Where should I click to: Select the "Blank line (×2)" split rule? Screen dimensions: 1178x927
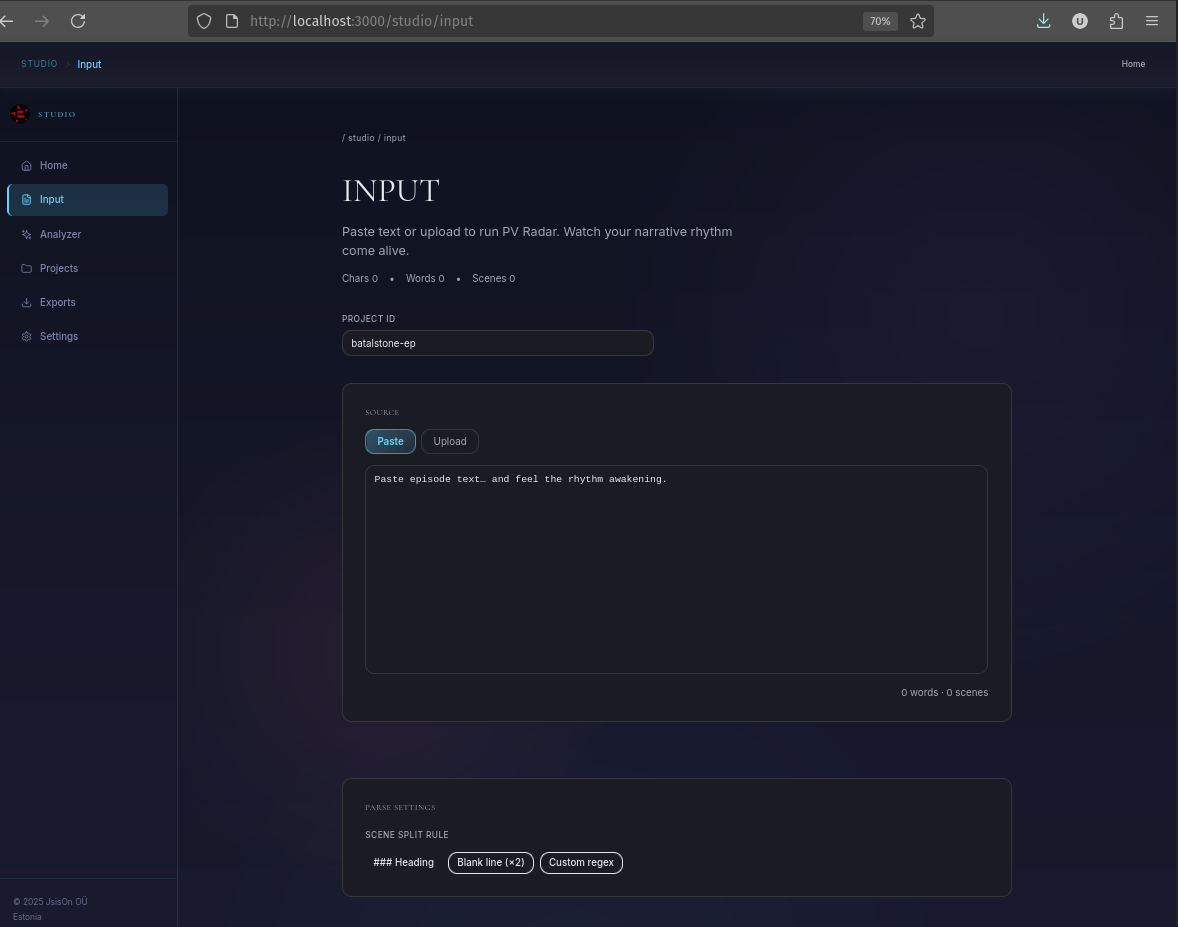click(x=490, y=862)
